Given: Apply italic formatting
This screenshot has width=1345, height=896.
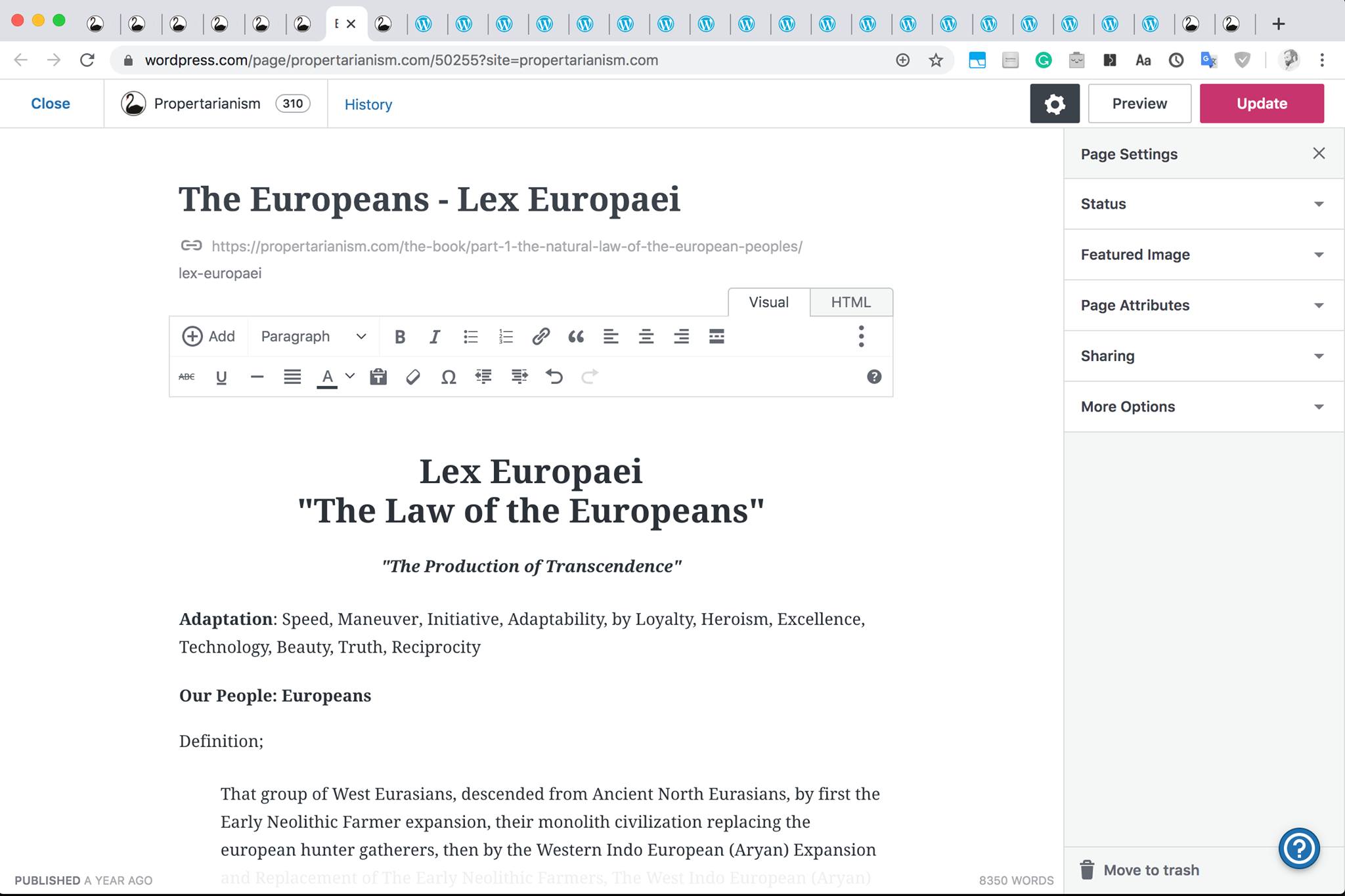Looking at the screenshot, I should [434, 337].
